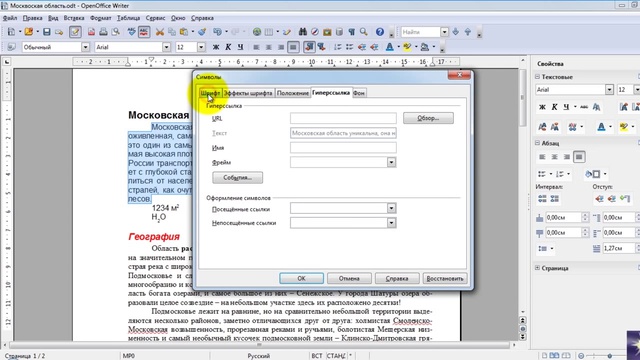The height and width of the screenshot is (360, 640).
Task: Click the Zoom magnifier icon in toolbar
Action: coord(364,32)
